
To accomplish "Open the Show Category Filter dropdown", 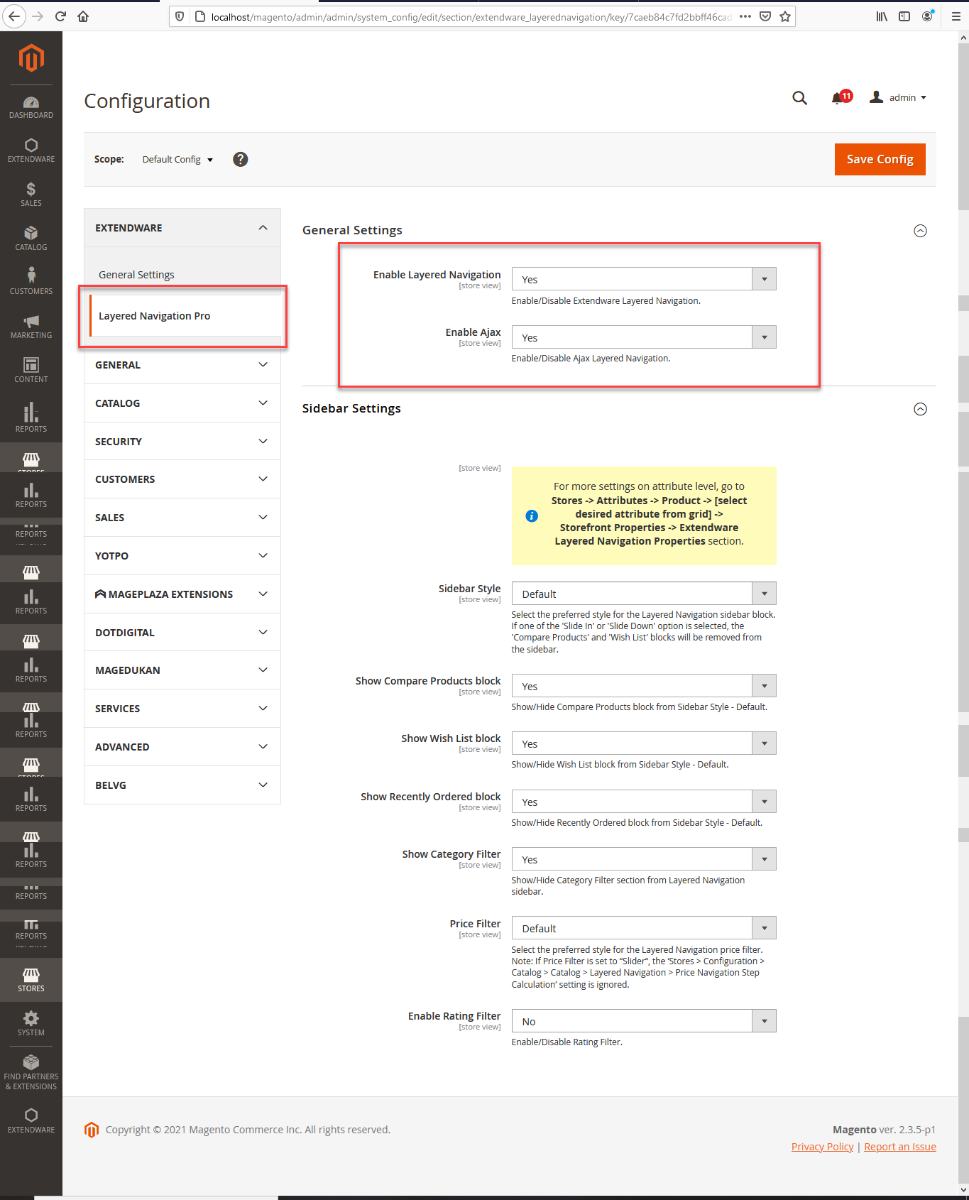I will click(644, 860).
